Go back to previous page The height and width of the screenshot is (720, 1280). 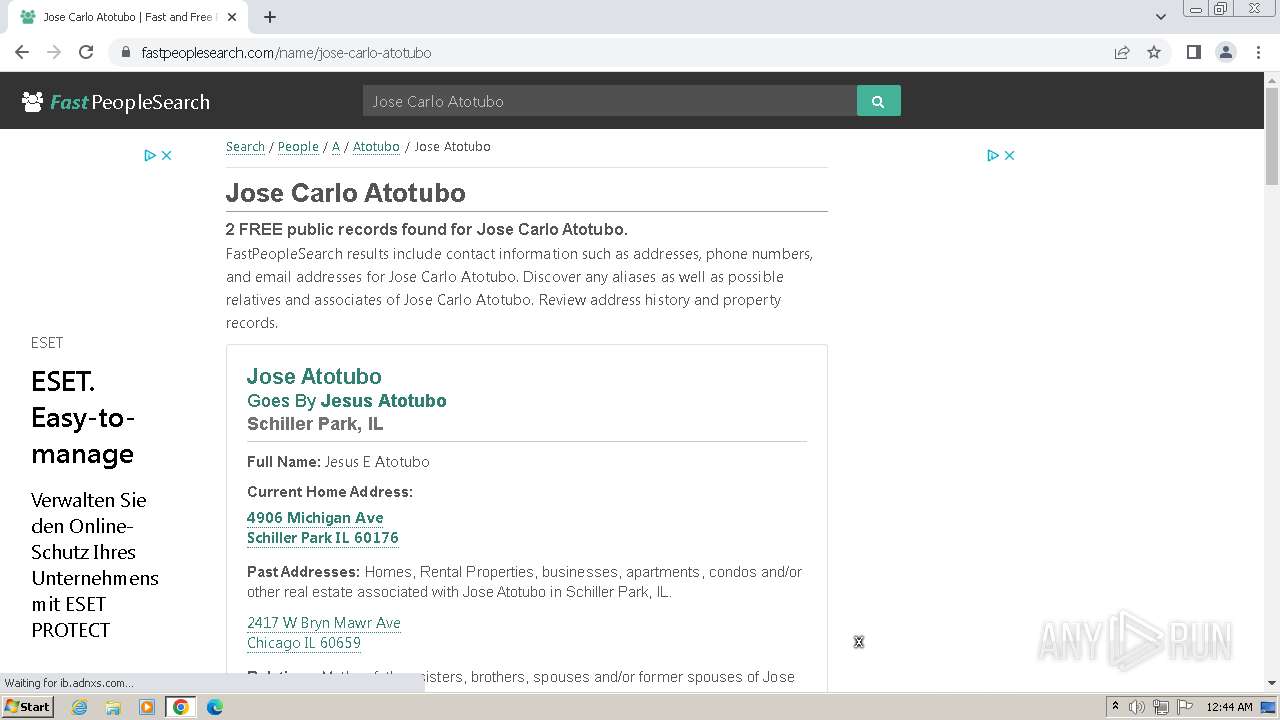tap(22, 52)
